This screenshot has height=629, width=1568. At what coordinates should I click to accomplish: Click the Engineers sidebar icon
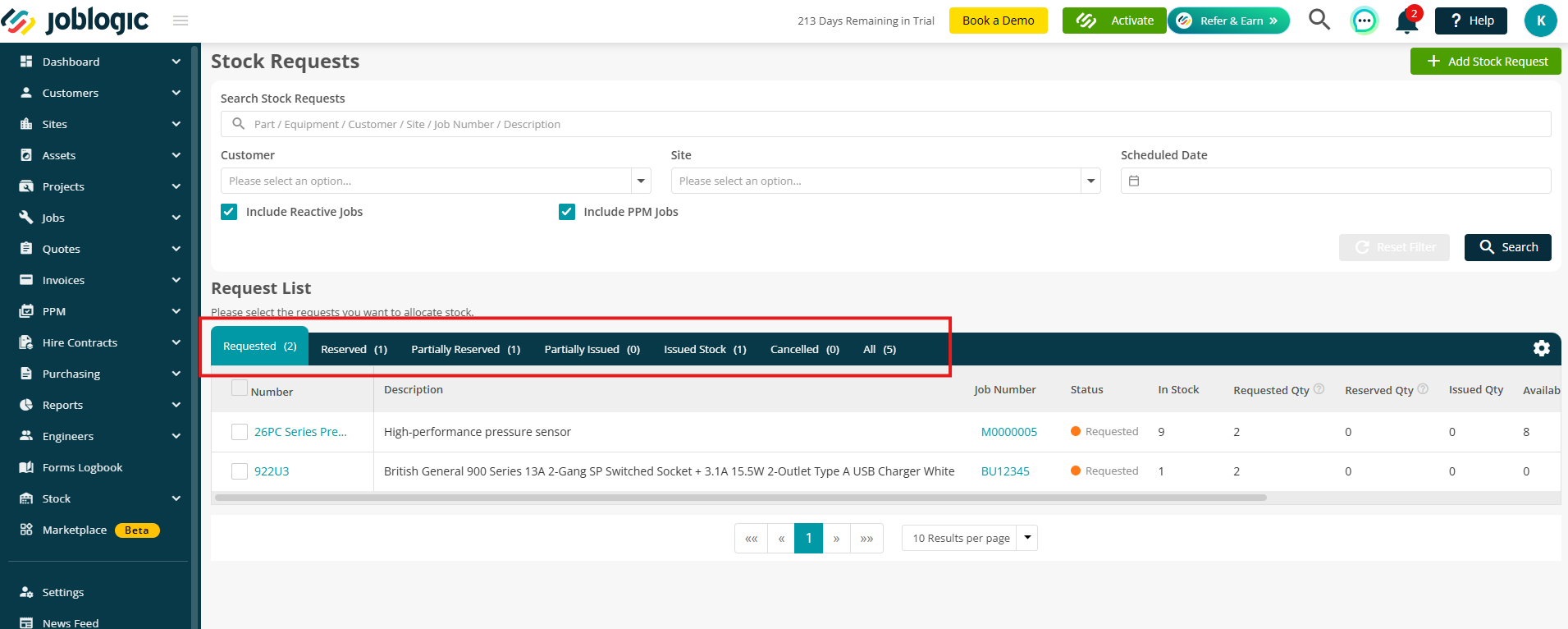click(26, 436)
